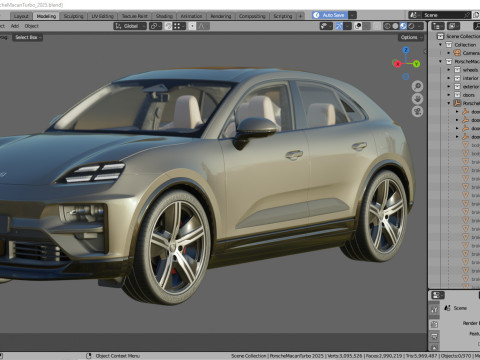This screenshot has height=360, width=480.
Task: Collapse the PorscheMacan collection in outliner
Action: [x=440, y=61]
